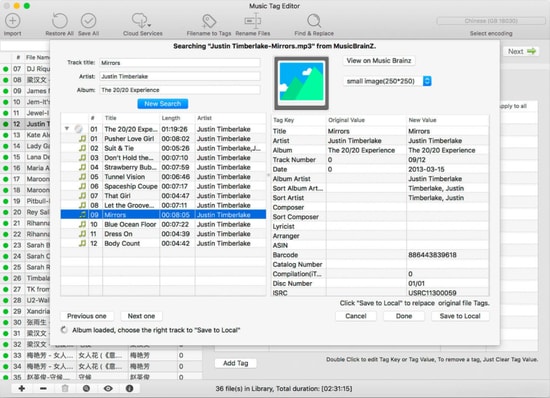Select file row 07 DJ Riqu in library
This screenshot has width=550, height=398.
tap(25, 69)
